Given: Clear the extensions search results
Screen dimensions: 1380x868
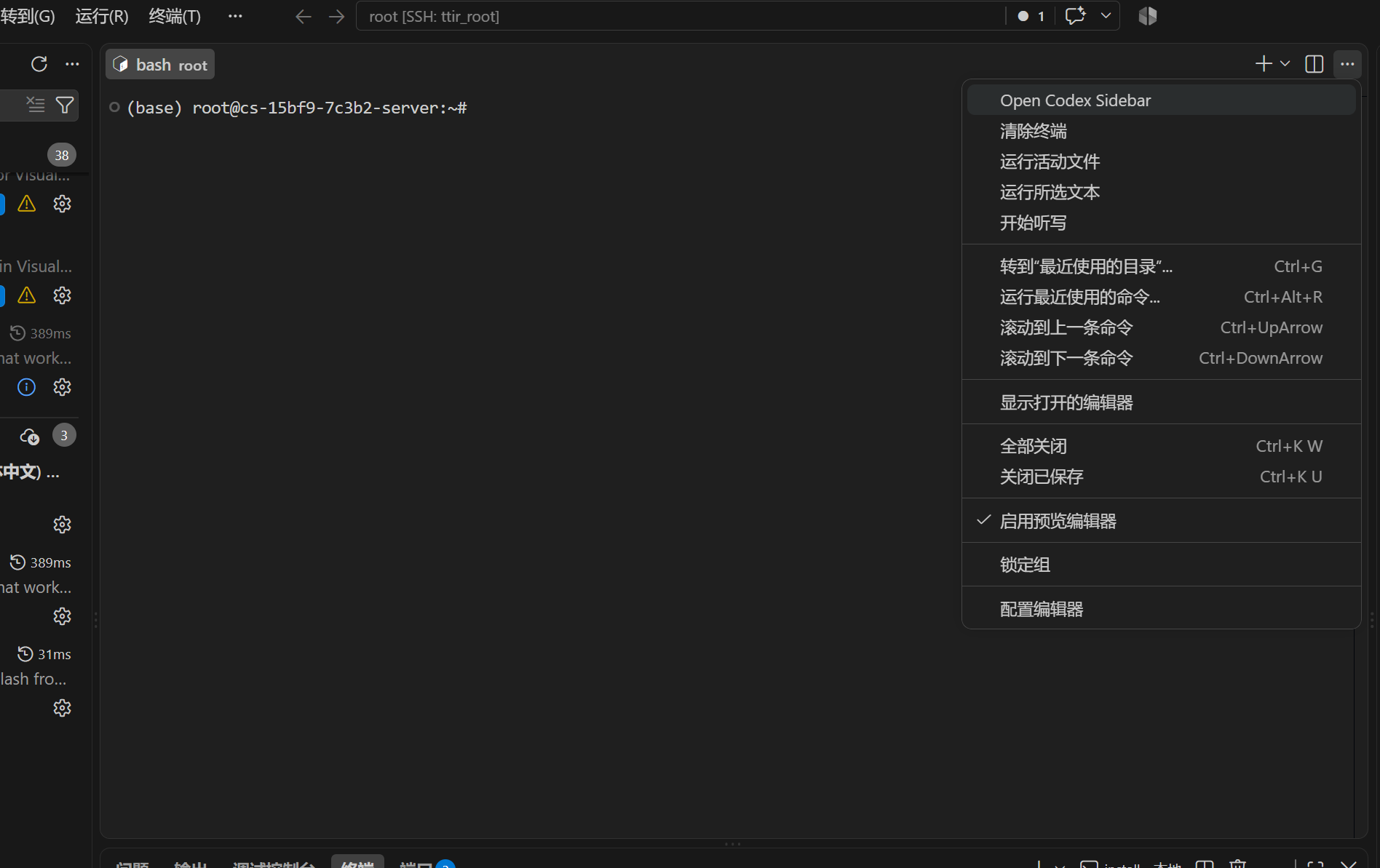Looking at the screenshot, I should pos(35,105).
